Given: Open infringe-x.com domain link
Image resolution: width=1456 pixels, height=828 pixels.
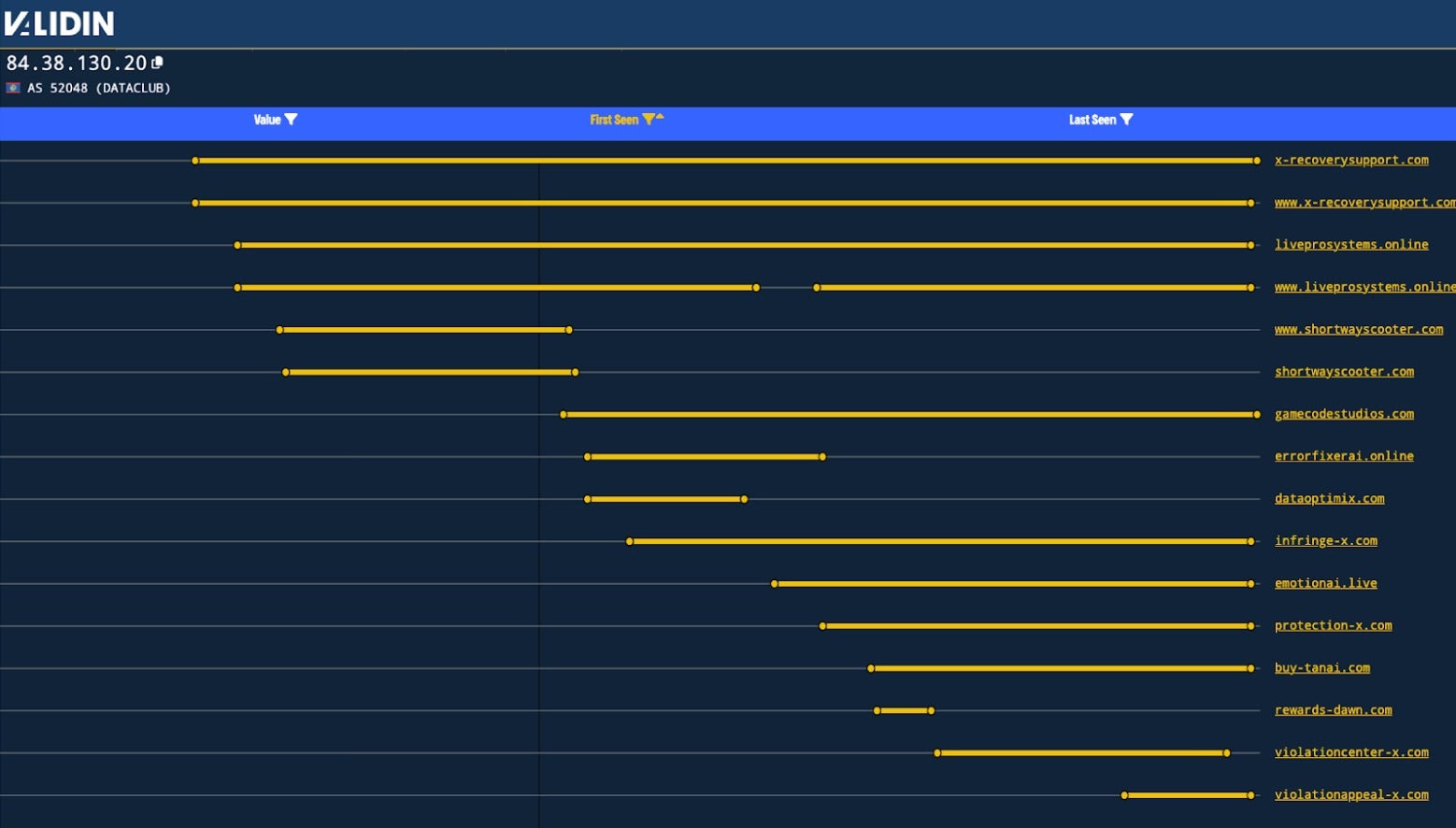Looking at the screenshot, I should (1325, 541).
